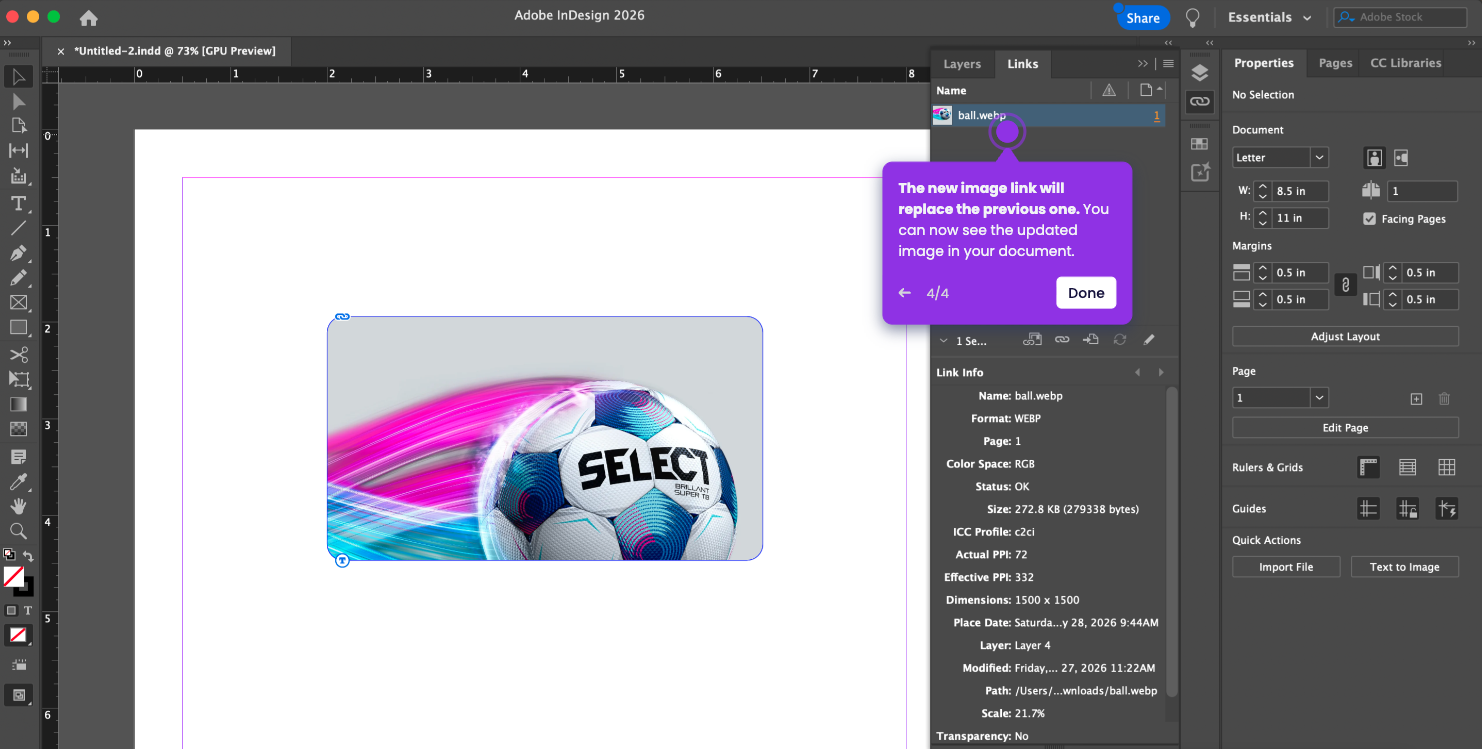Expand hidden panel tabs double-chevron in Links
This screenshot has height=749, width=1482.
(1143, 64)
